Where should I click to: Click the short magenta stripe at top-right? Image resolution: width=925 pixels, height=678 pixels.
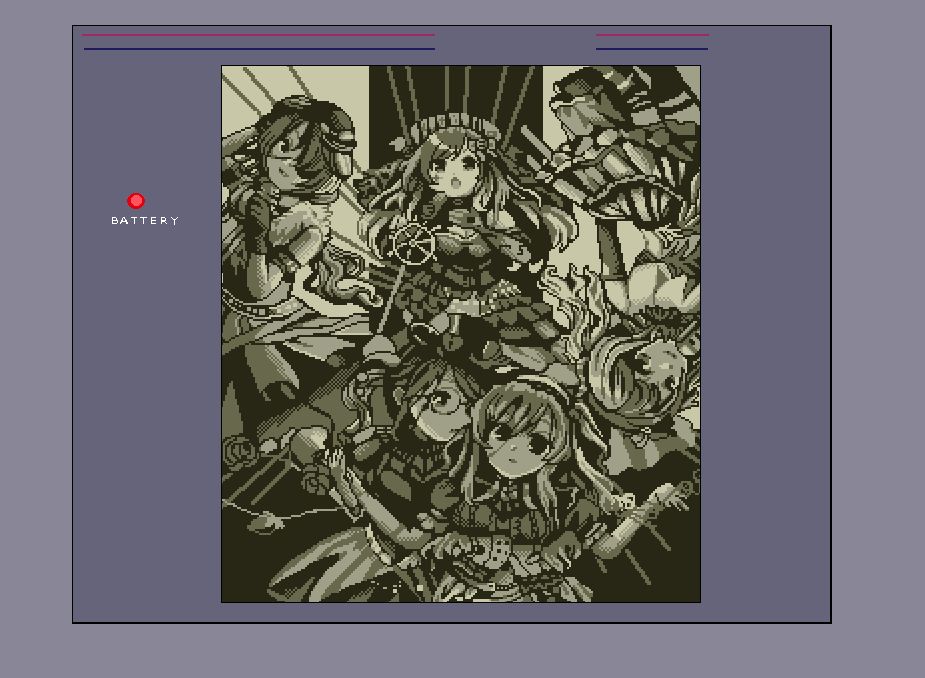click(x=652, y=35)
